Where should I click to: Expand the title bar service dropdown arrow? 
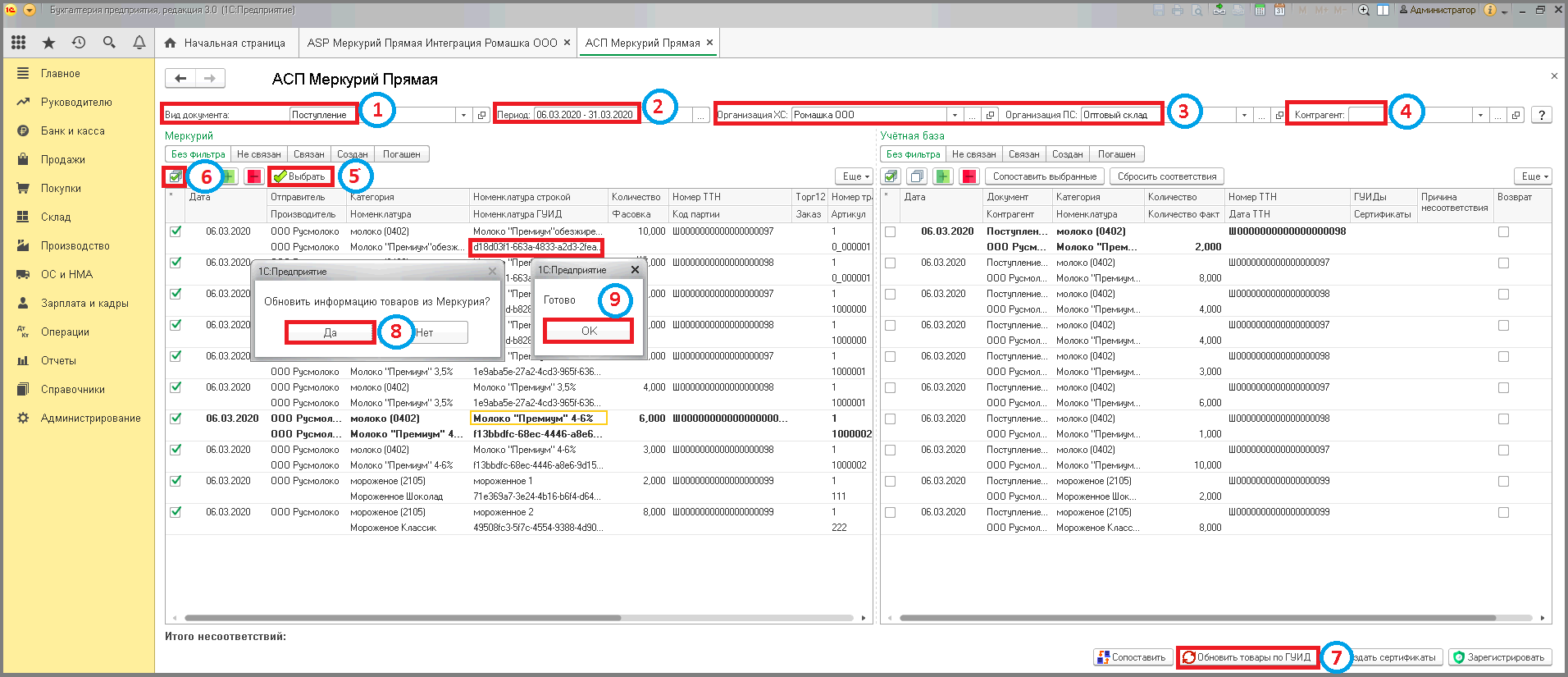click(x=1504, y=11)
